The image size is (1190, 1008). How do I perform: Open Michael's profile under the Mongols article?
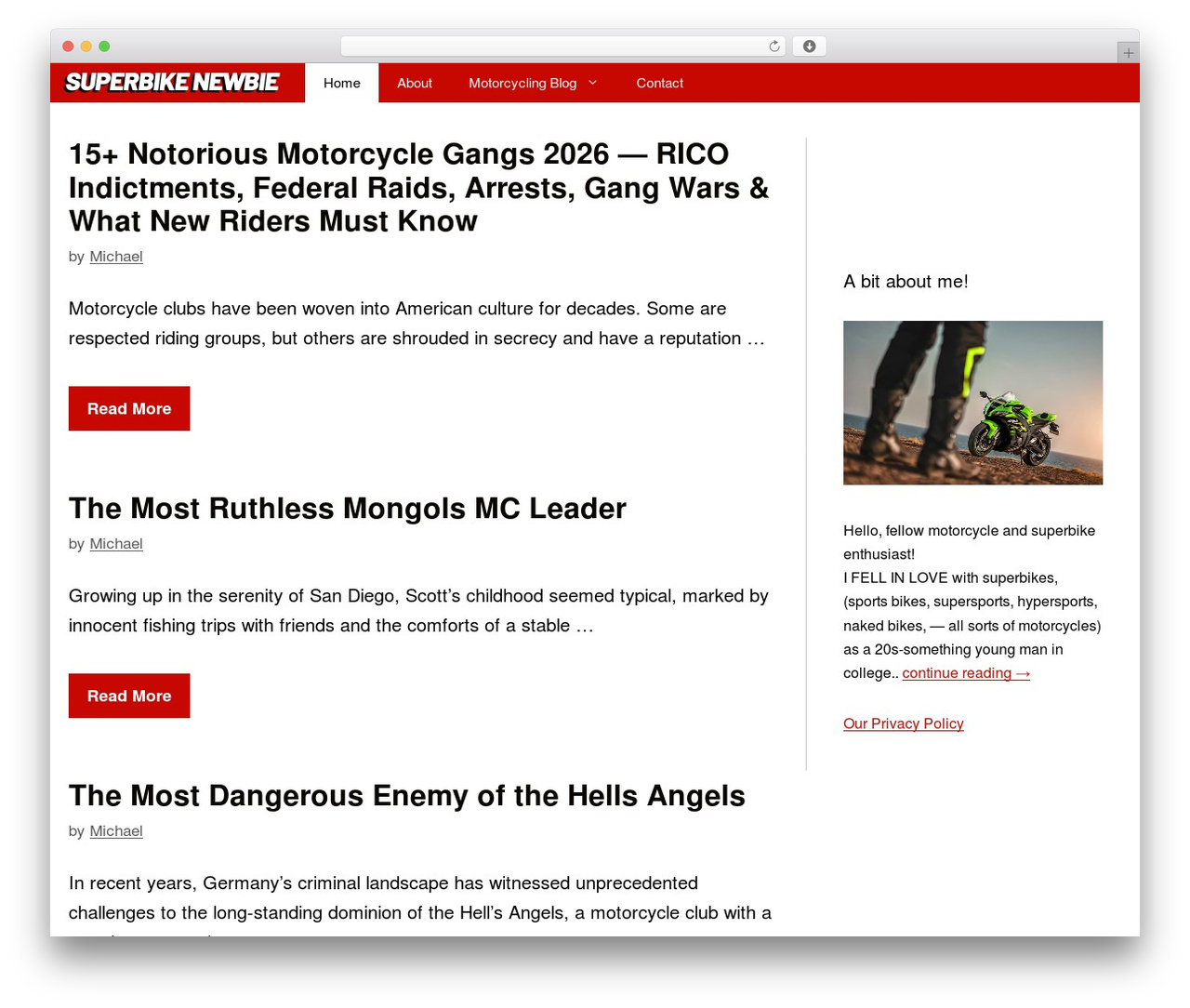click(116, 544)
